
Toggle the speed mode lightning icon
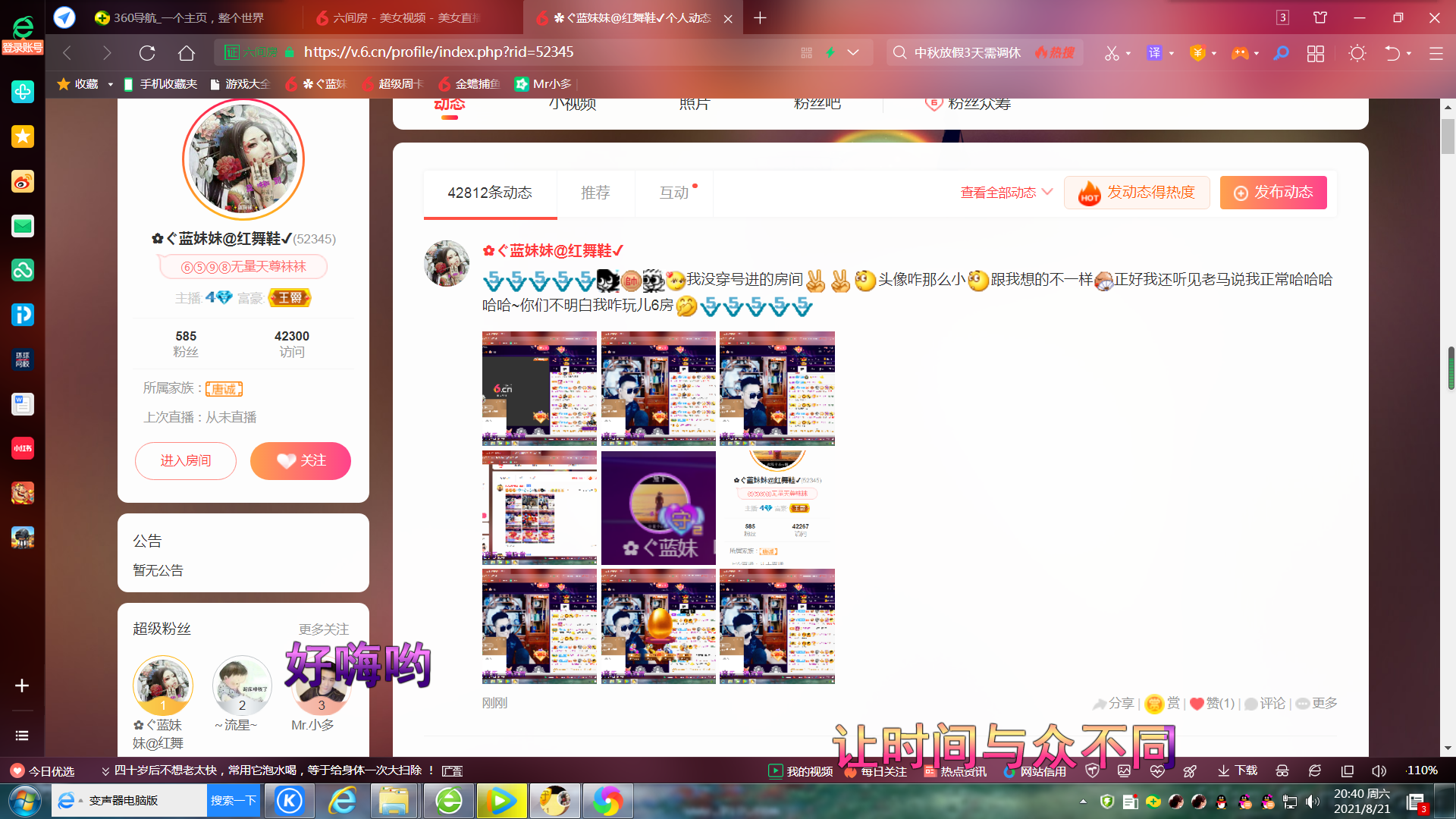pos(830,52)
